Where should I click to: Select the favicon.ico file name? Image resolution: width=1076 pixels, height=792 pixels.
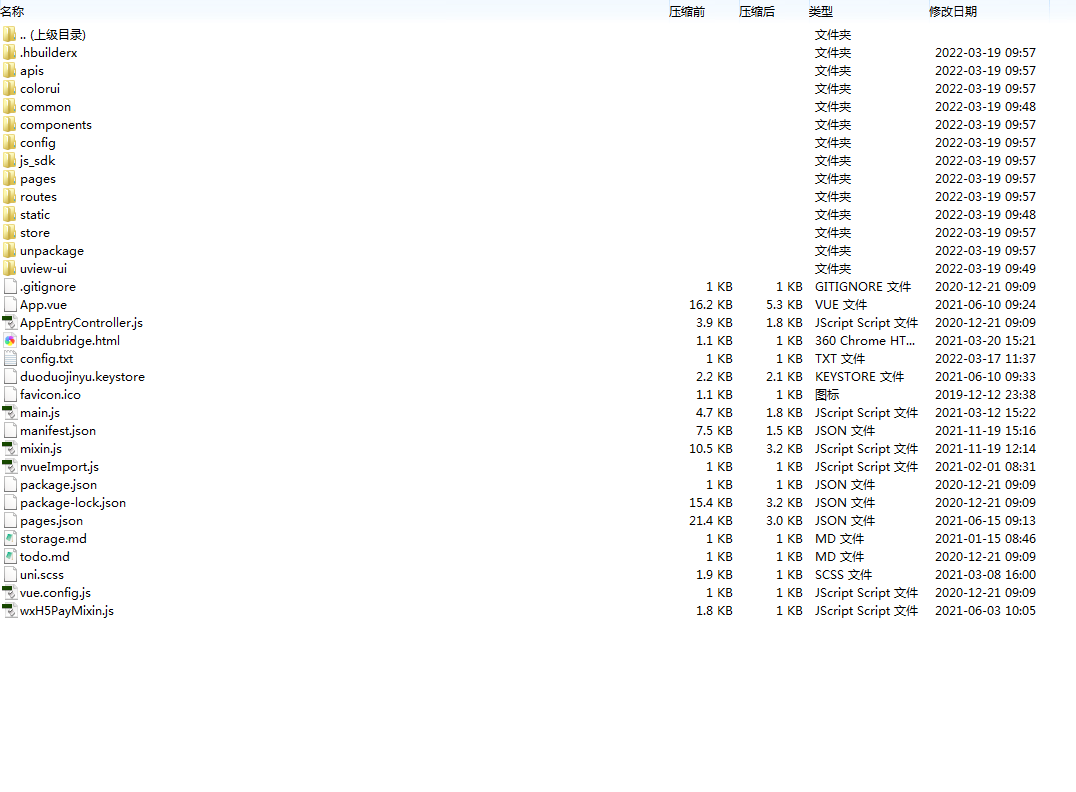click(50, 395)
